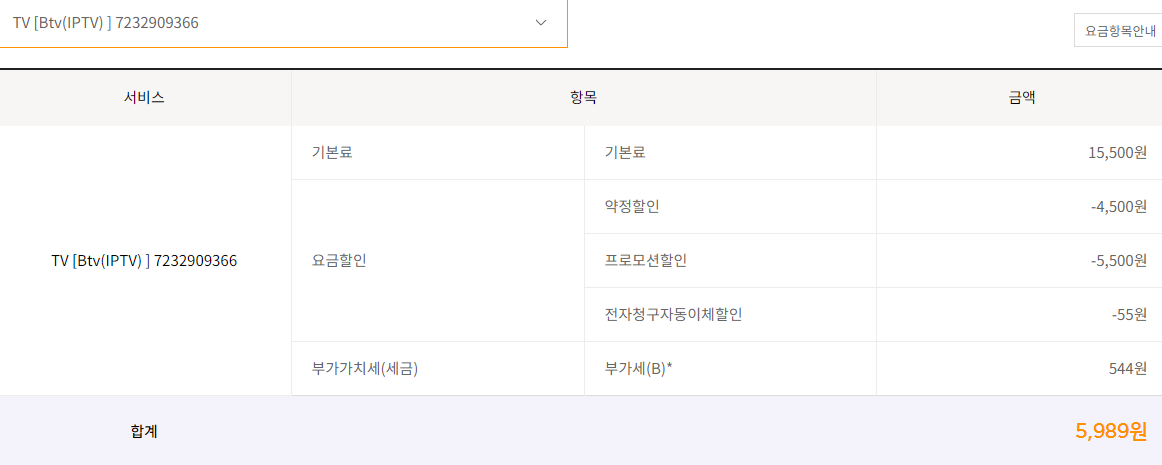Select the 프로모션할인 item

coord(645,260)
